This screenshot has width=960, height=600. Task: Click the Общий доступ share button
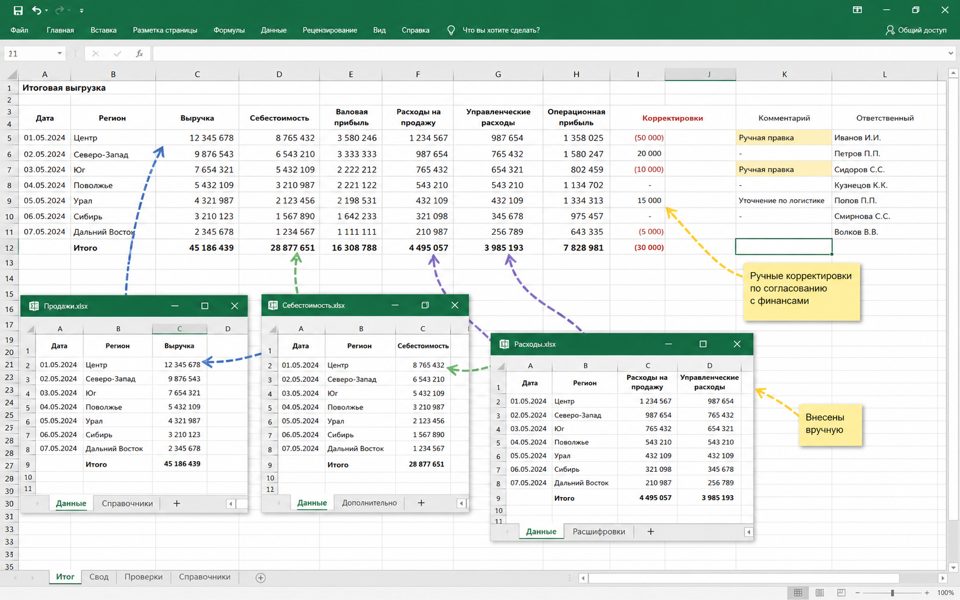click(916, 30)
